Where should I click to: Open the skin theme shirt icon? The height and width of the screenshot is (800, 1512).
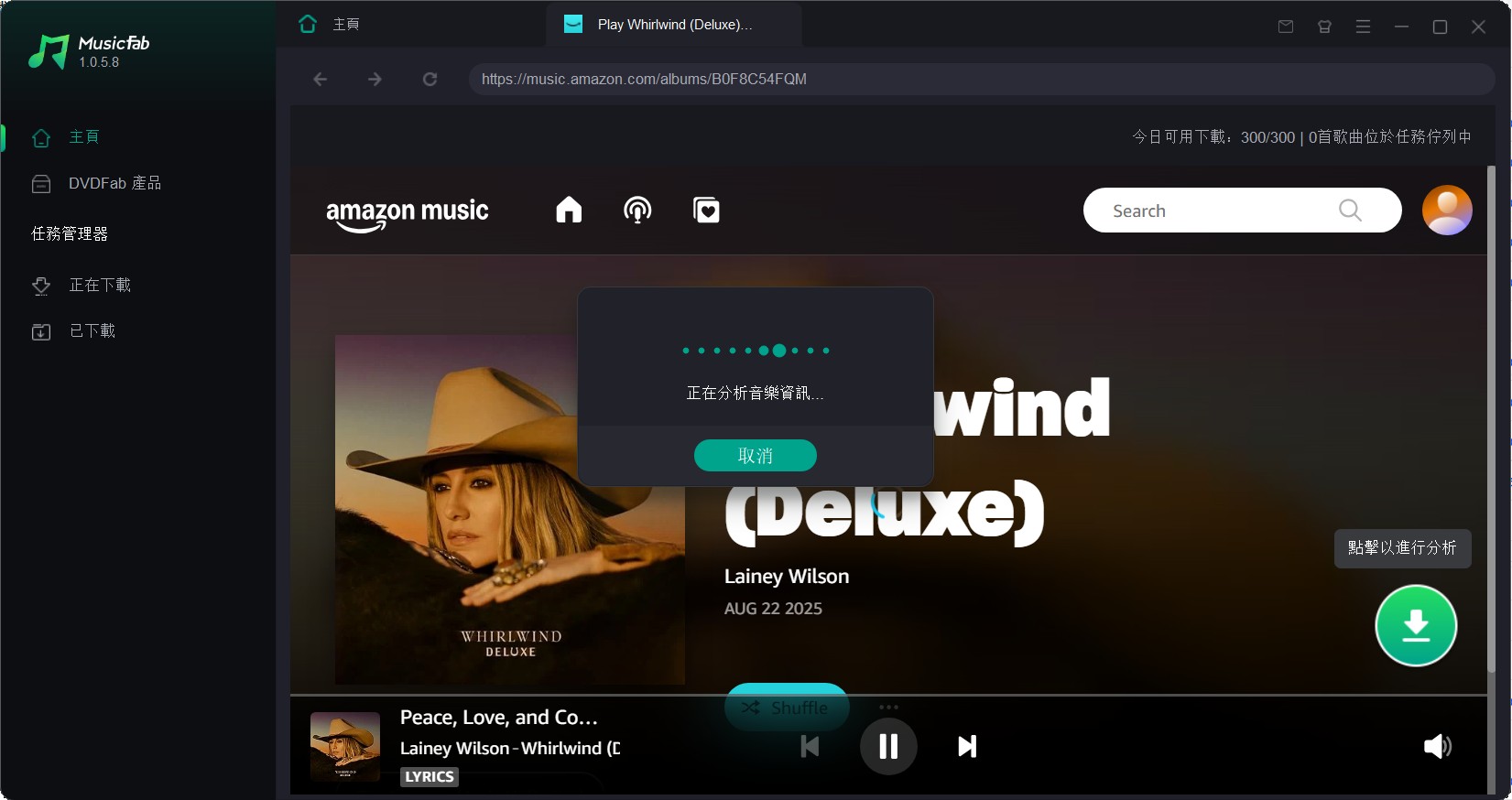(1324, 27)
